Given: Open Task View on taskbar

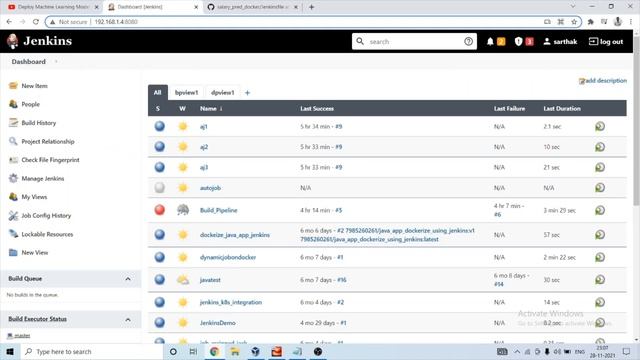Looking at the screenshot, I should [x=193, y=351].
